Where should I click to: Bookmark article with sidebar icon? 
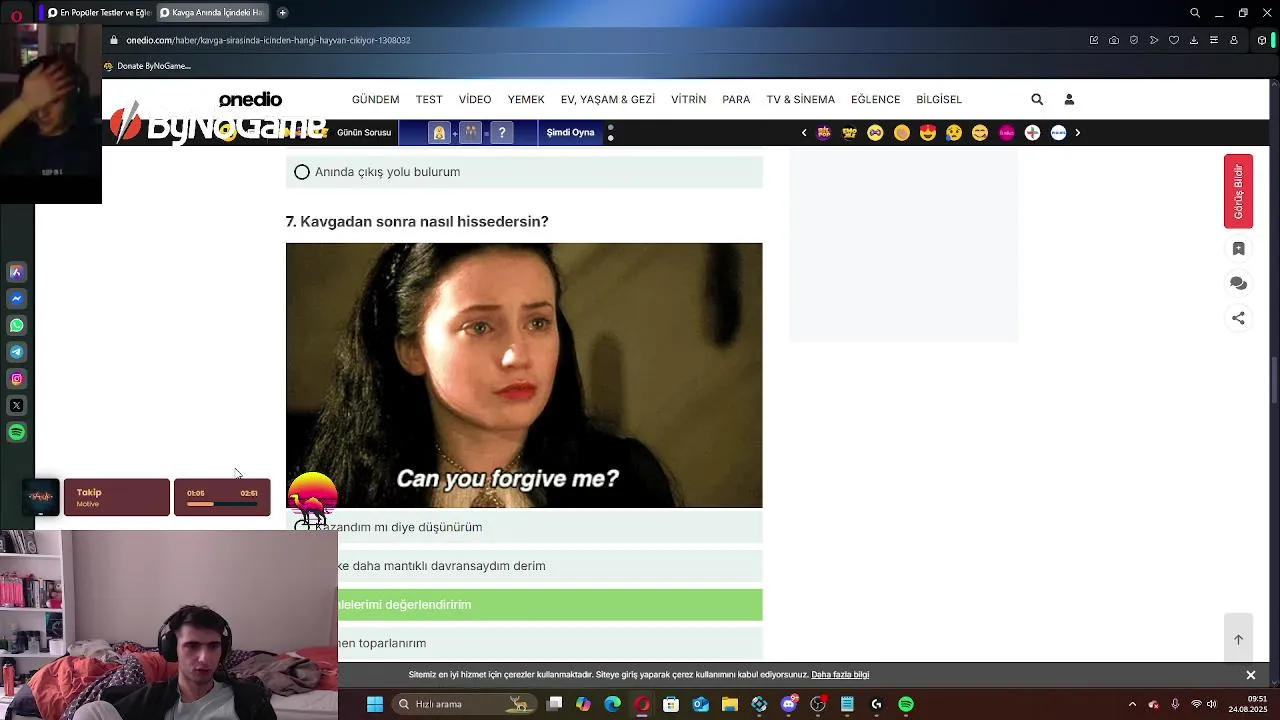click(1238, 248)
